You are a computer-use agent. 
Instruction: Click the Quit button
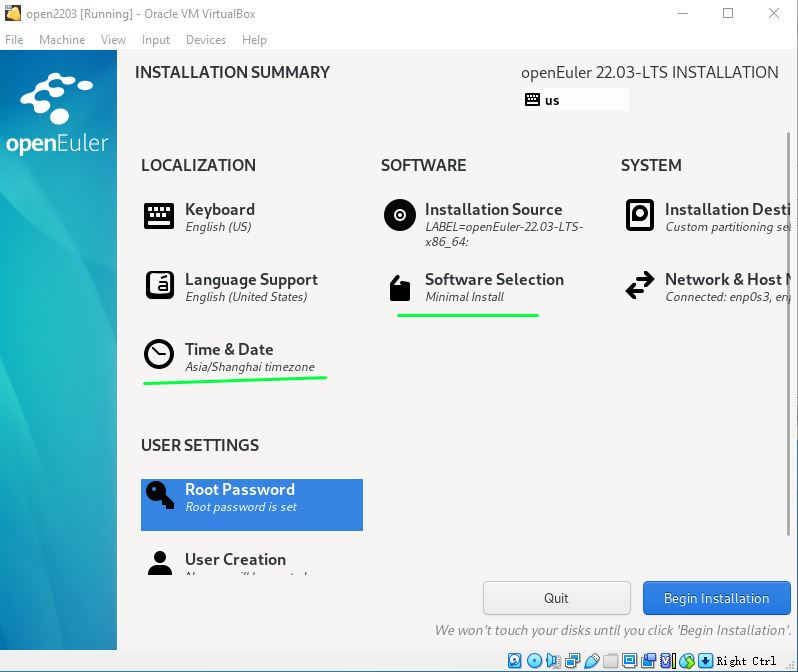tap(557, 598)
